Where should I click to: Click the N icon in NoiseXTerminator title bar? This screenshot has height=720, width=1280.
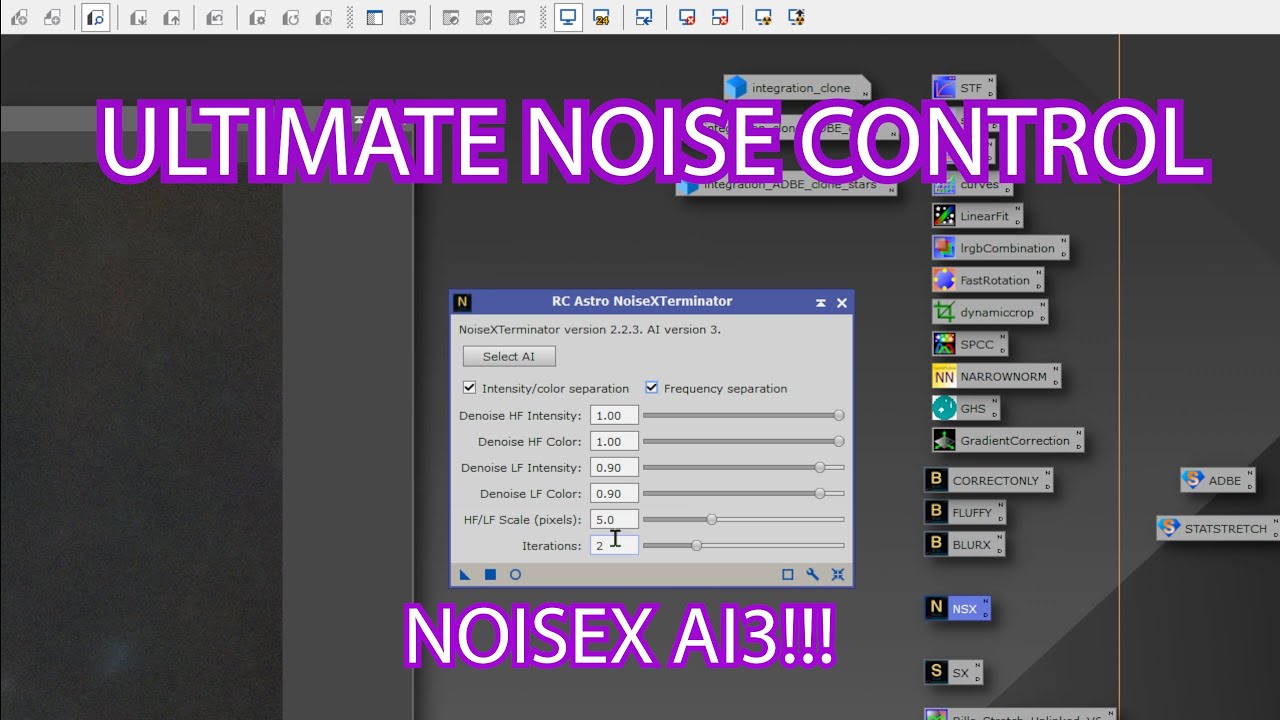tap(462, 302)
